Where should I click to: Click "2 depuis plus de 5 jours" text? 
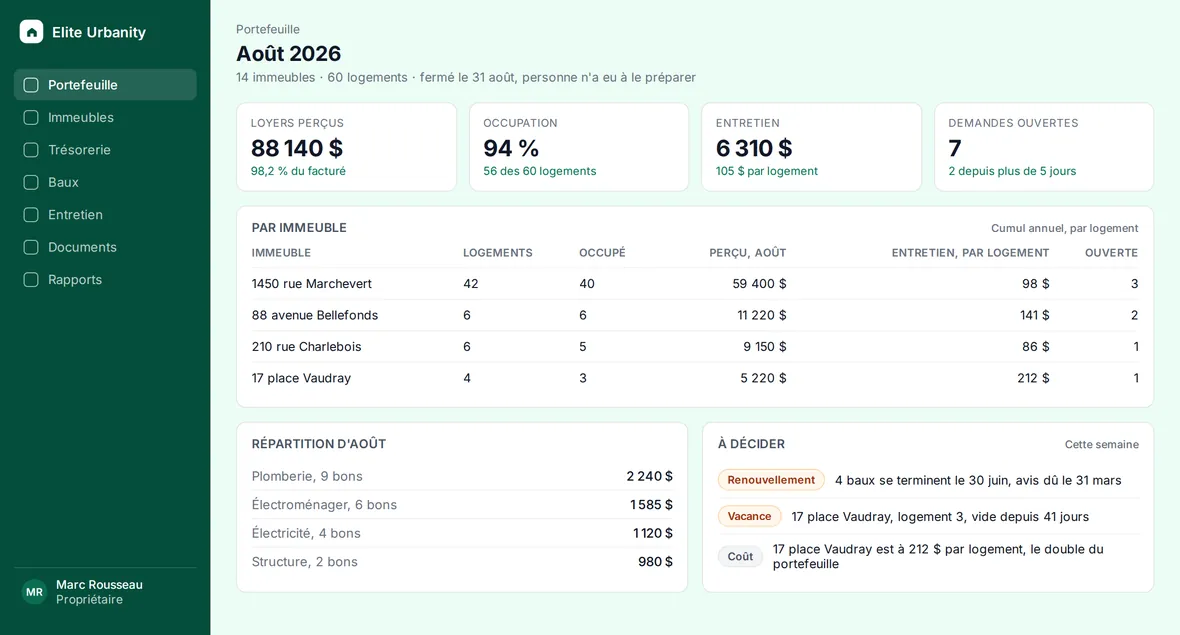pyautogui.click(x=1012, y=172)
